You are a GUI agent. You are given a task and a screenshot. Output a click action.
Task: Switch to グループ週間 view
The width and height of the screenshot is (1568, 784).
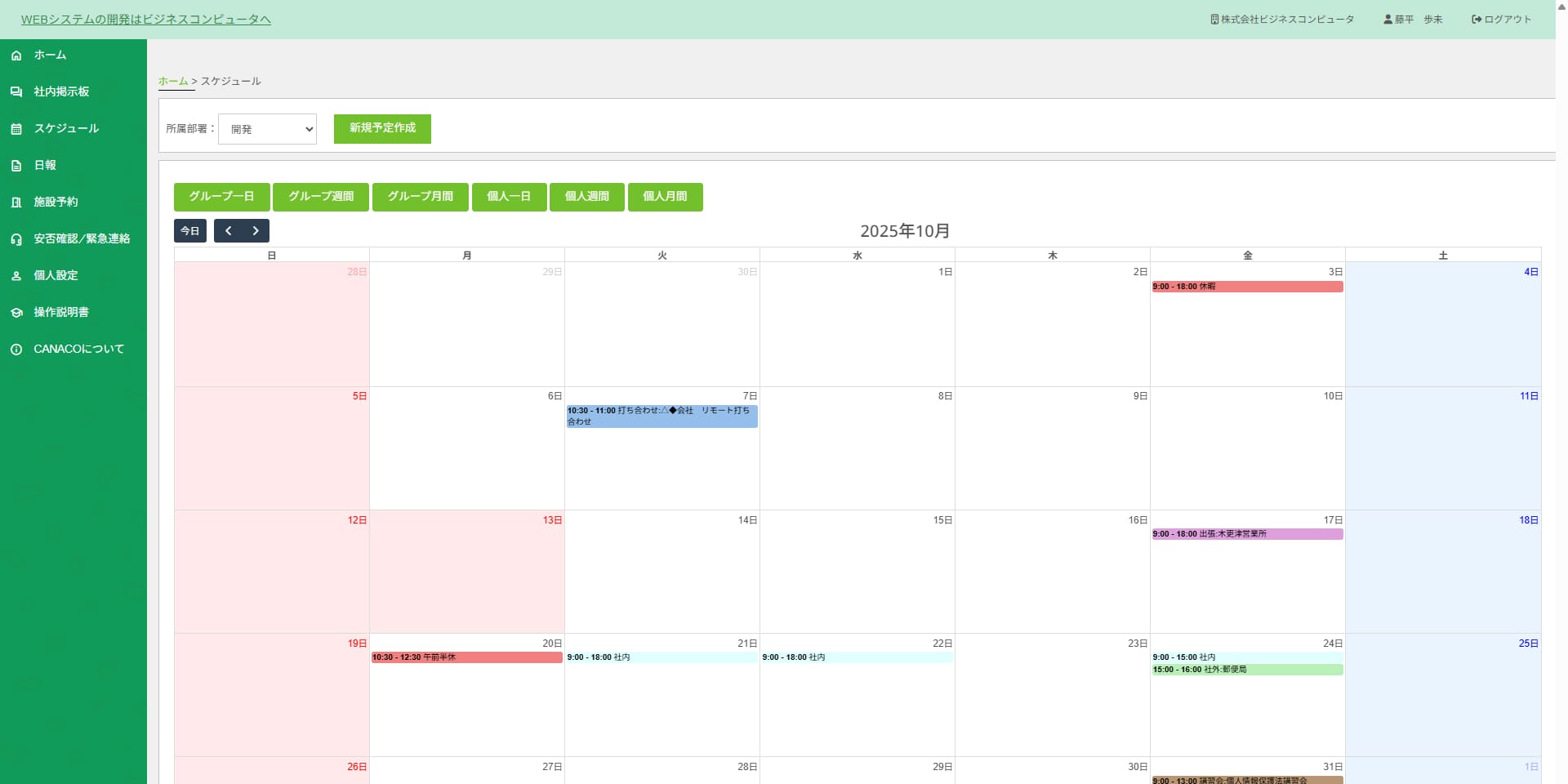point(321,197)
